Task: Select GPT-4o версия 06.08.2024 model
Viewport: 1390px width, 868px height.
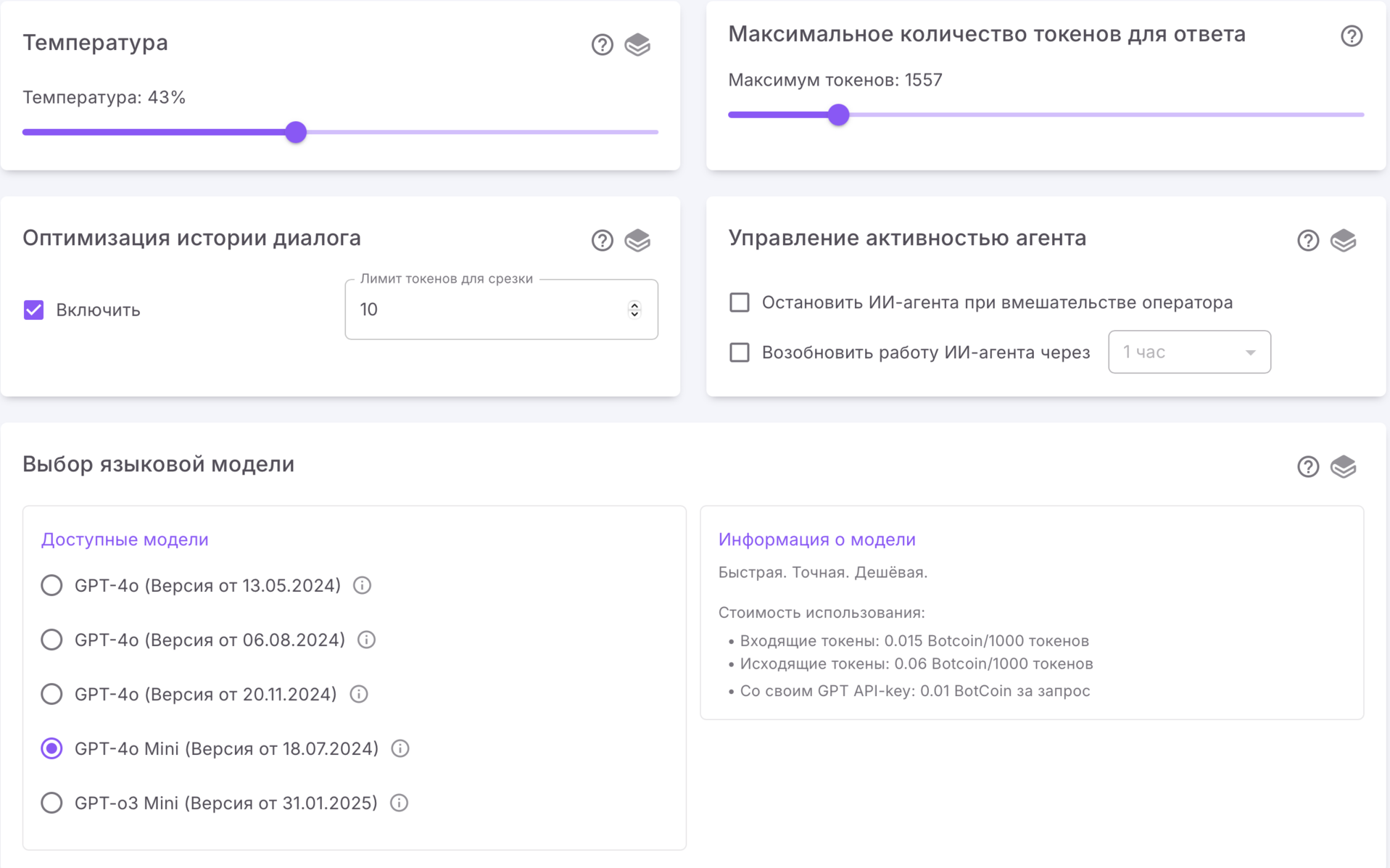Action: click(51, 640)
